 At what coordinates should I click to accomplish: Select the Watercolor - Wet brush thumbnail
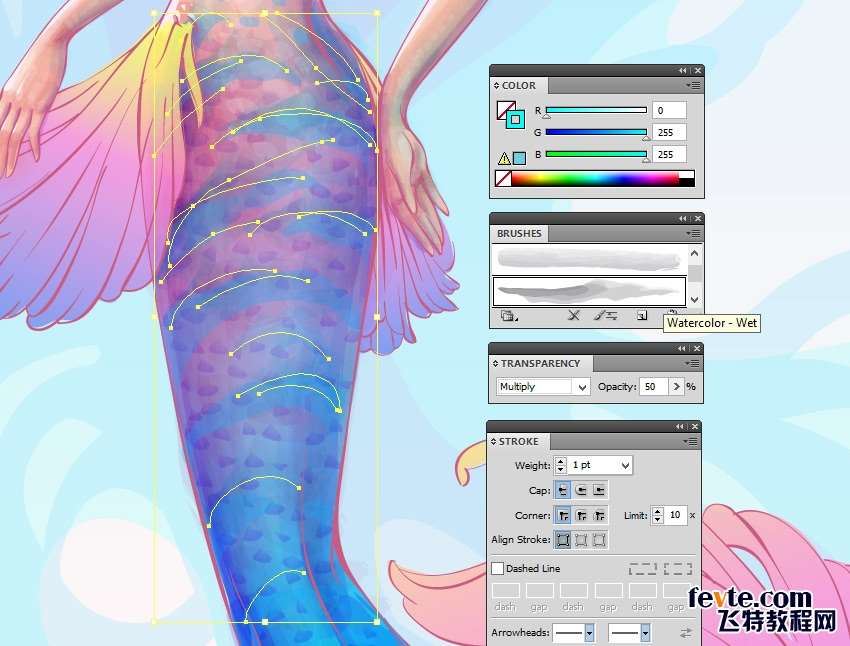[589, 291]
